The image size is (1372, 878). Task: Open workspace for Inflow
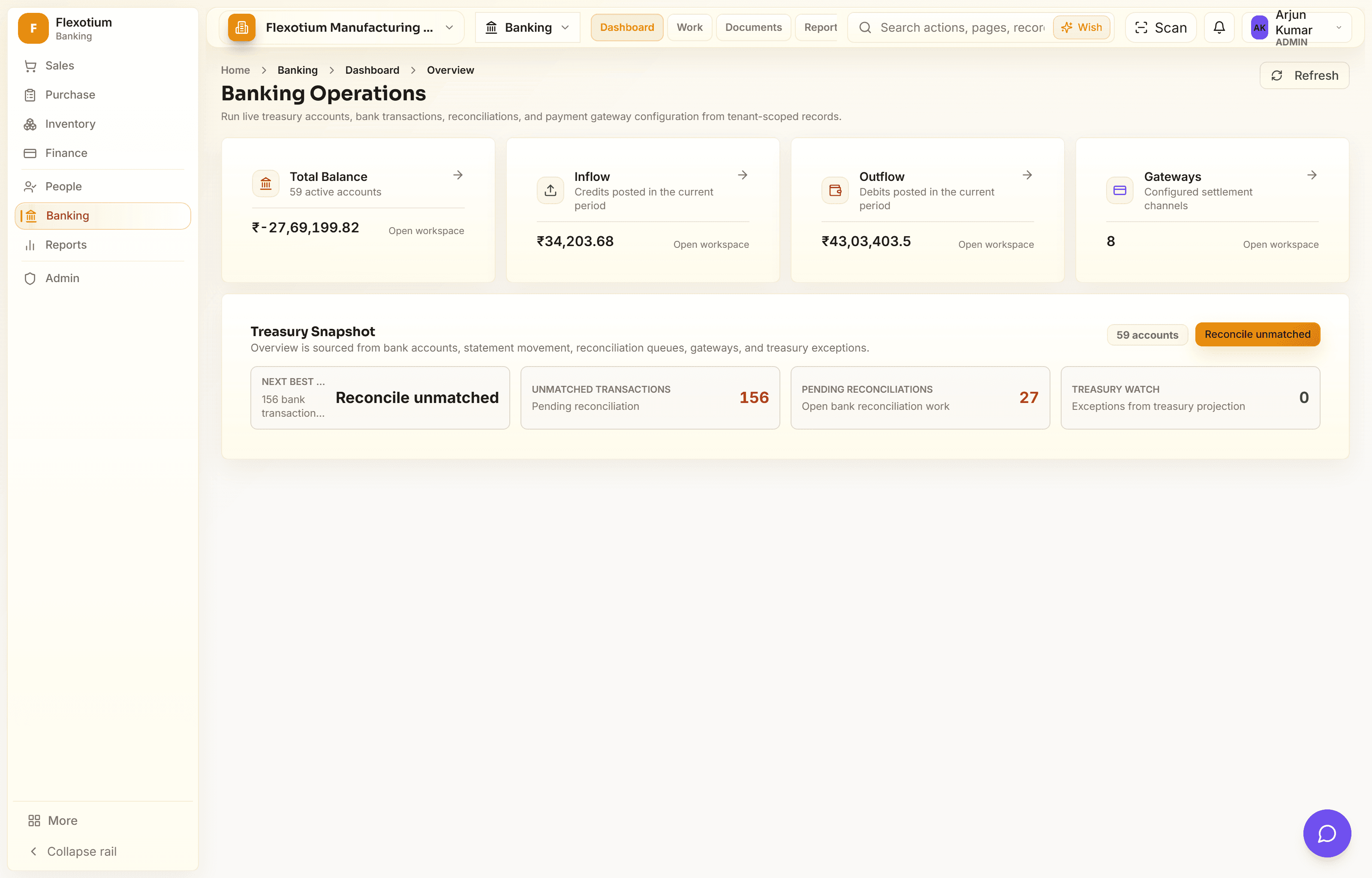[711, 245]
